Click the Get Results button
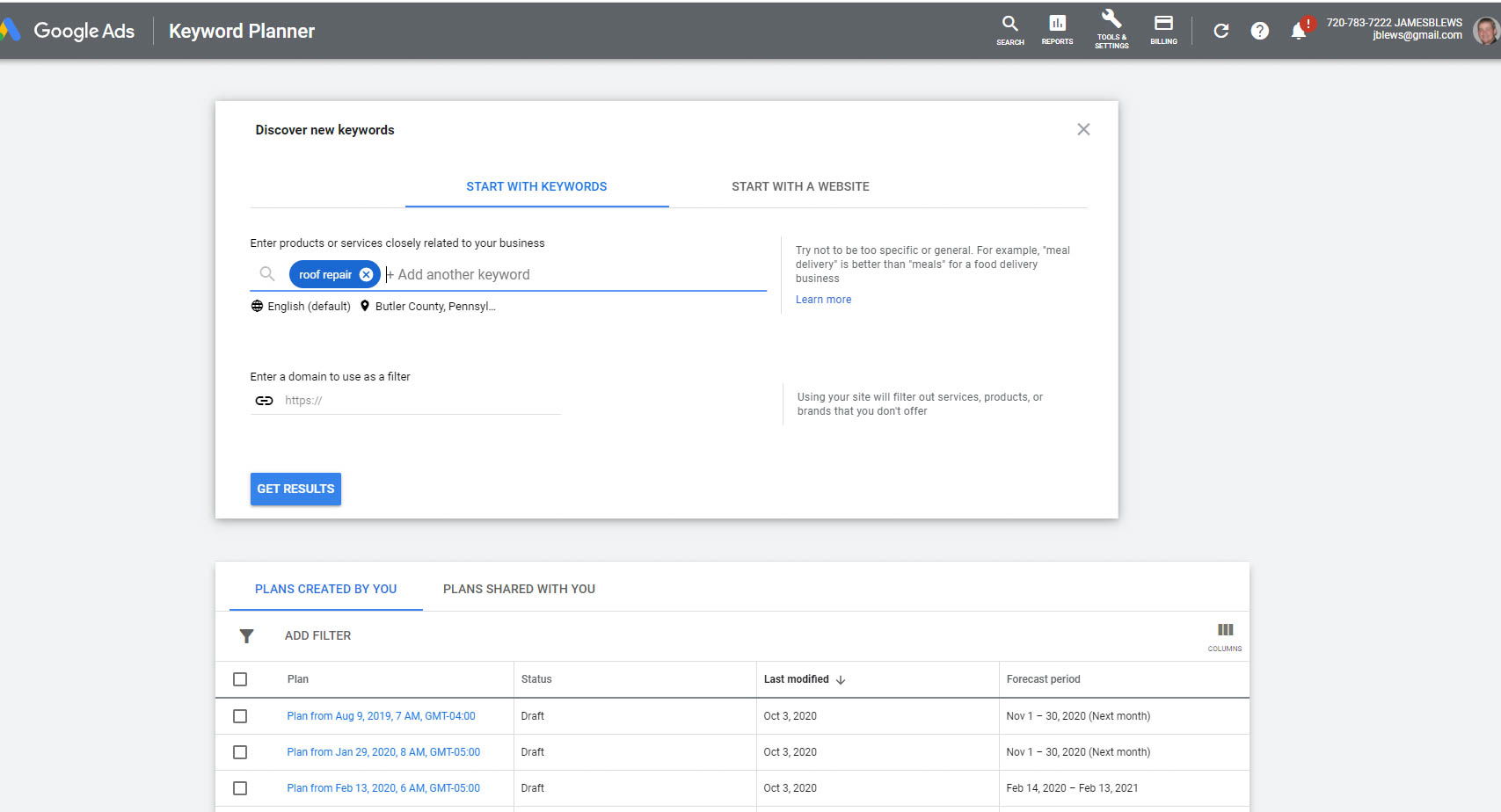 pos(295,489)
